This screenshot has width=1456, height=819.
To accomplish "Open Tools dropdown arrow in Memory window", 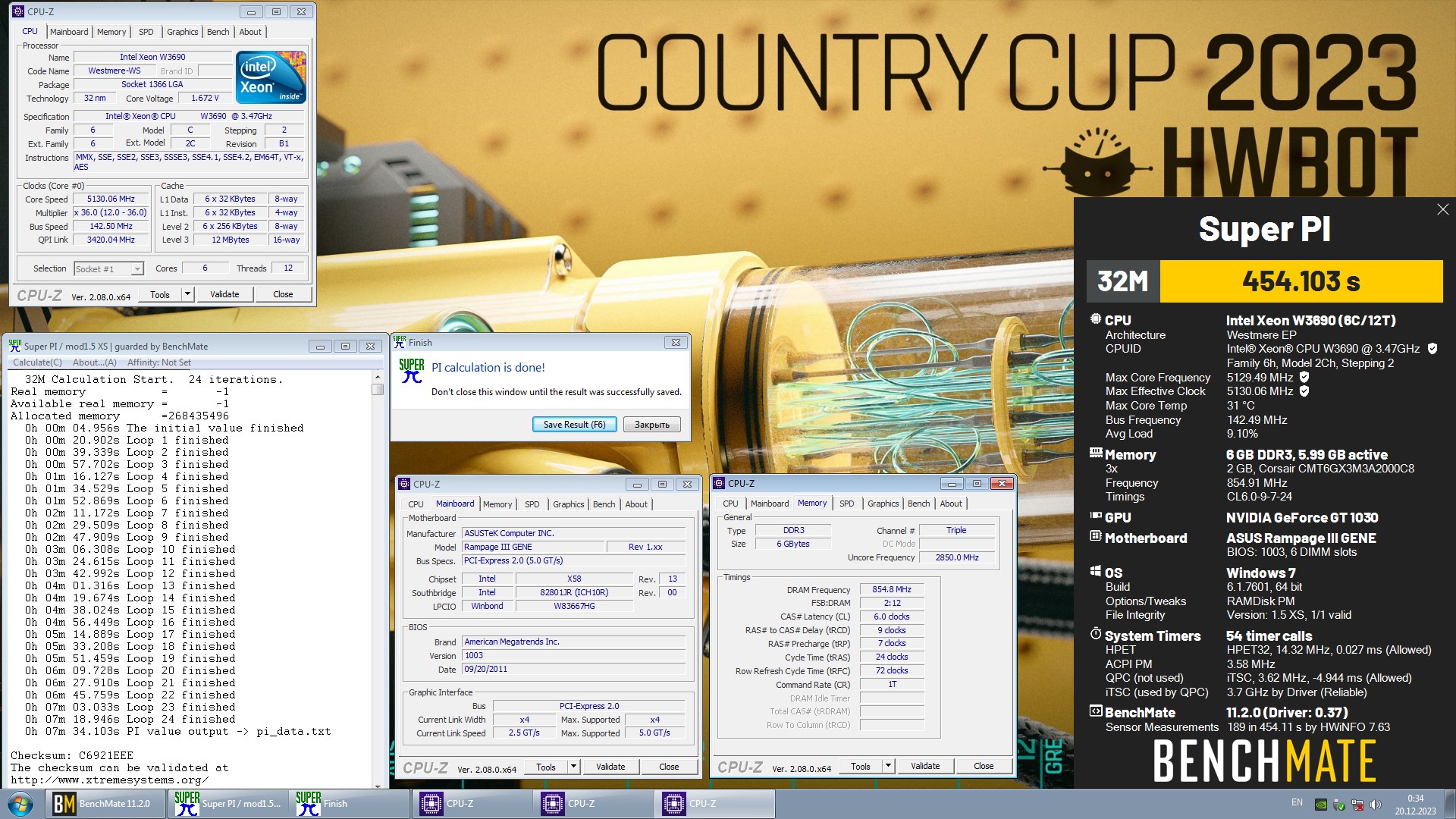I will (888, 766).
